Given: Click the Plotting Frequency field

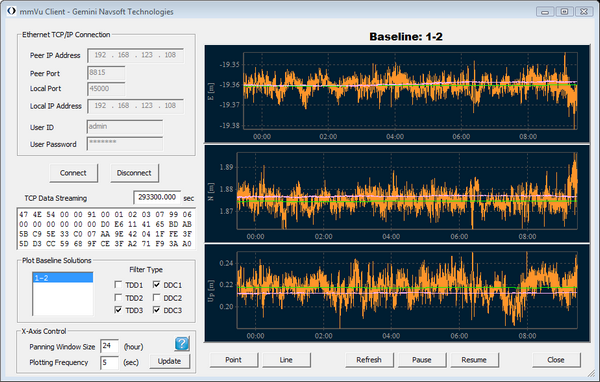Looking at the screenshot, I should coord(109,362).
